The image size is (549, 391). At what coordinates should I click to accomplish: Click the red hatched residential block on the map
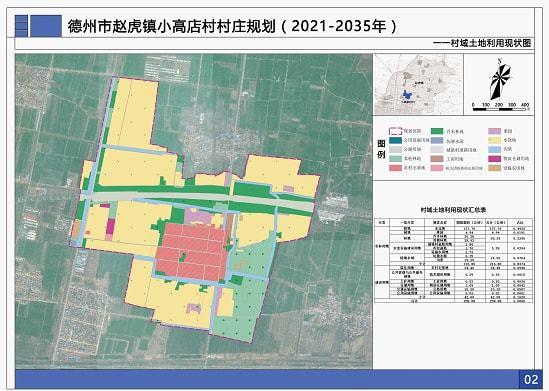click(192, 251)
